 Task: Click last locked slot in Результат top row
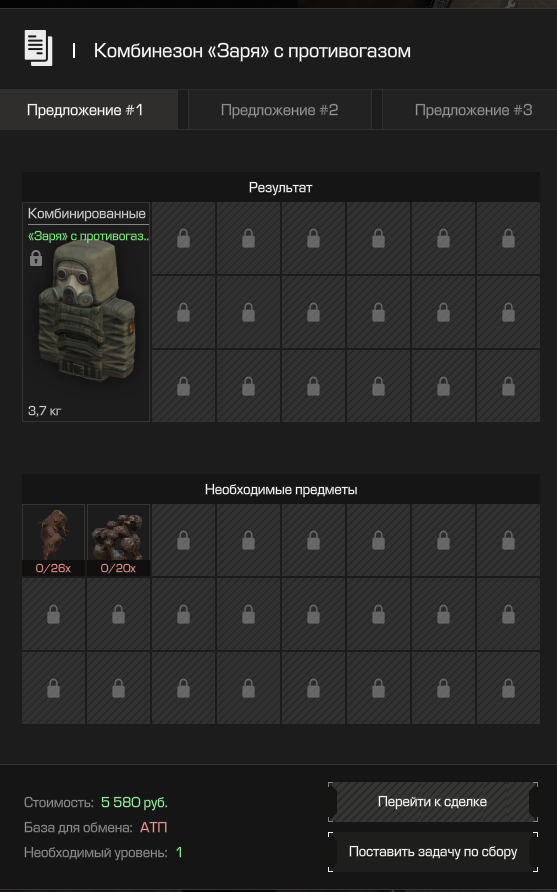click(x=508, y=238)
